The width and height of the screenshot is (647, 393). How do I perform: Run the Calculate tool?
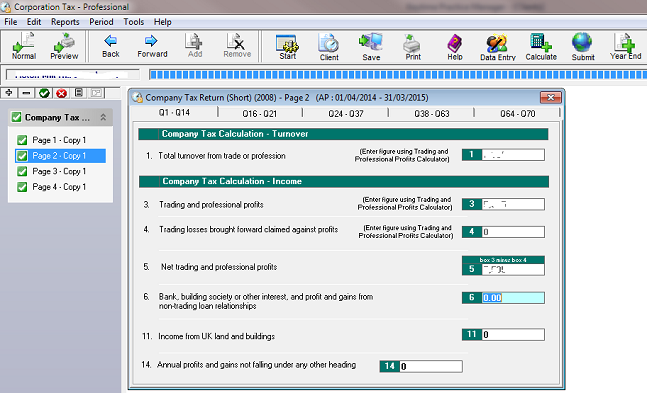tap(541, 47)
